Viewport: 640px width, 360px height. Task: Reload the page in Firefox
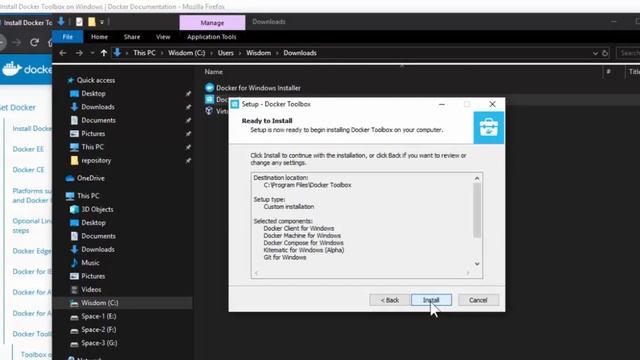(34, 42)
